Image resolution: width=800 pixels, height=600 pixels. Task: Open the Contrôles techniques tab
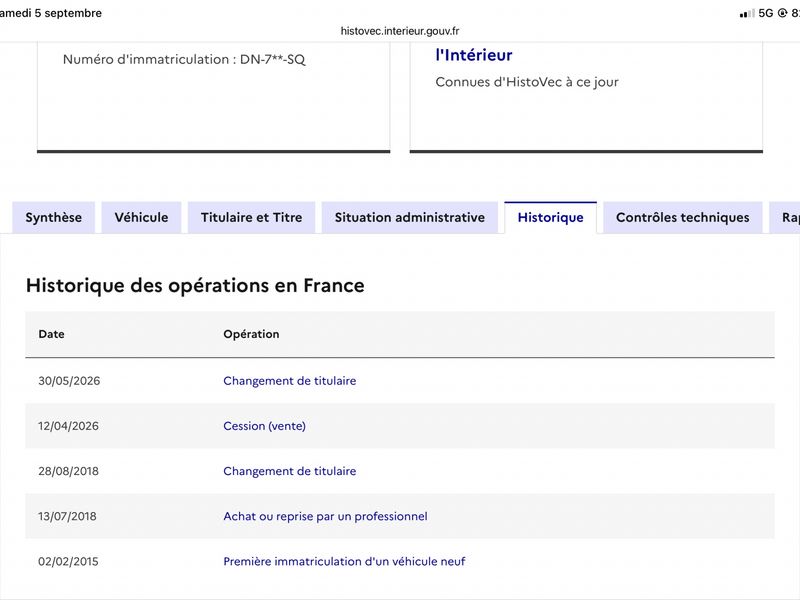[683, 217]
